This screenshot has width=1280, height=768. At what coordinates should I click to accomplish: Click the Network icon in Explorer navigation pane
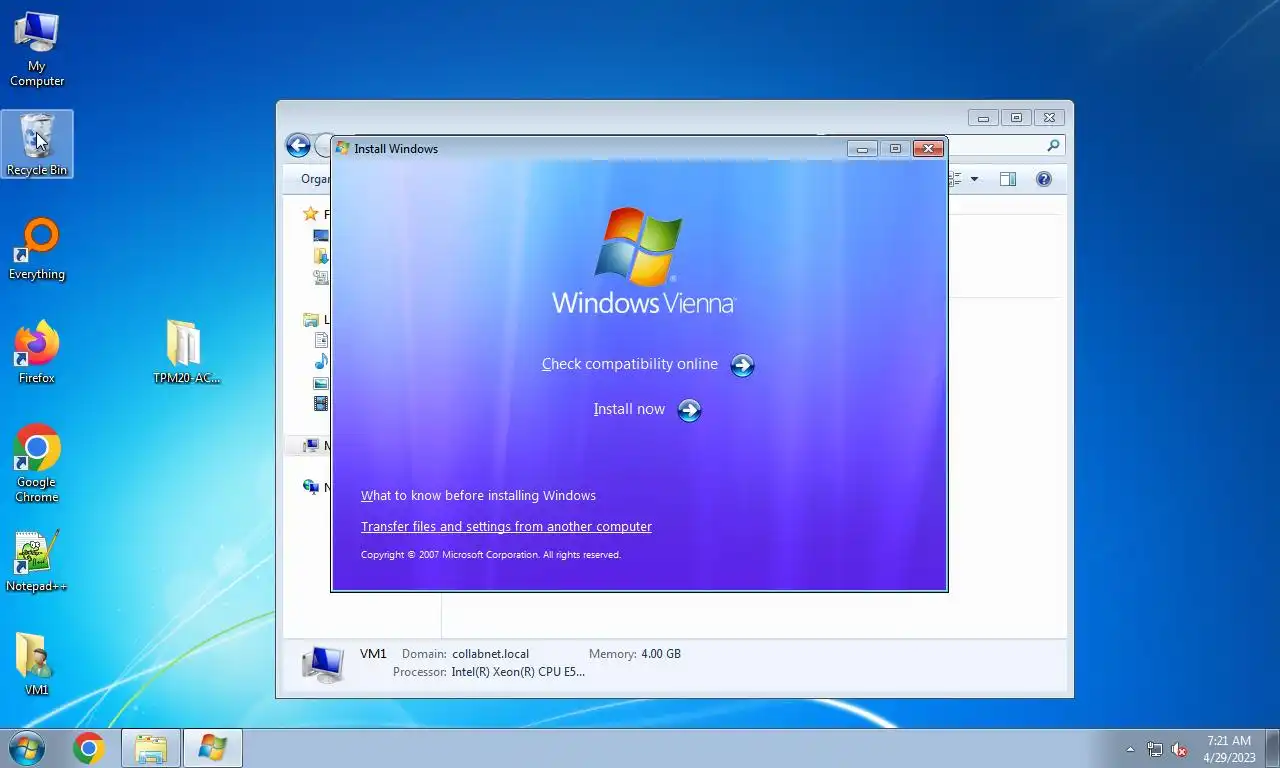311,487
